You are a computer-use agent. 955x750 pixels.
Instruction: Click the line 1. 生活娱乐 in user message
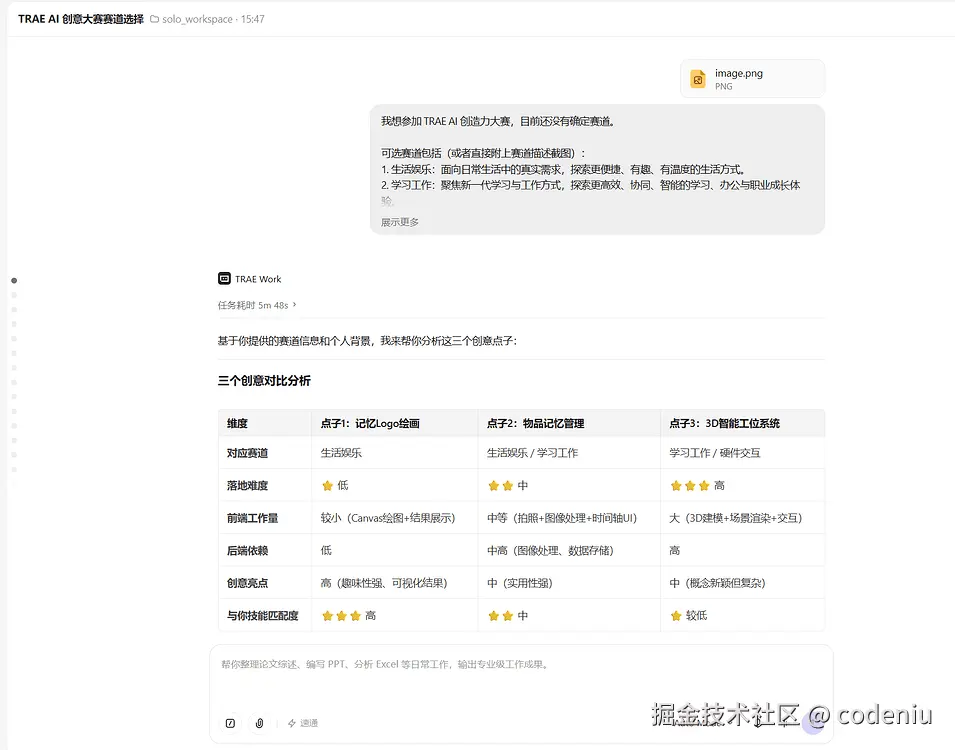[x=563, y=169]
